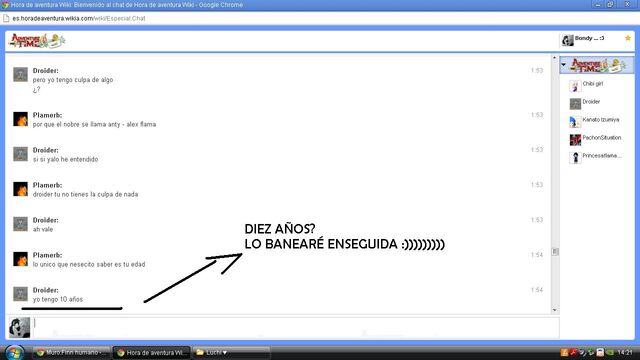Click the yellow star beside Bondy's name
The width and height of the screenshot is (640, 360).
(628, 38)
